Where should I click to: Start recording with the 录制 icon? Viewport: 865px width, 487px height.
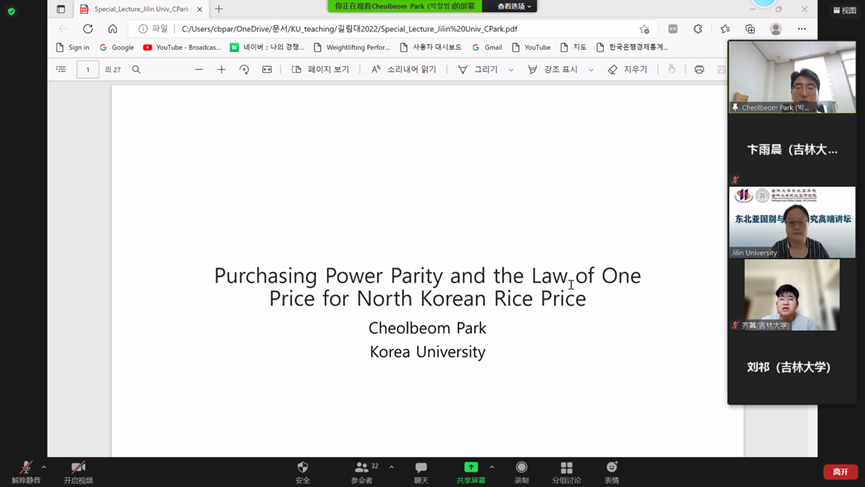tap(521, 468)
